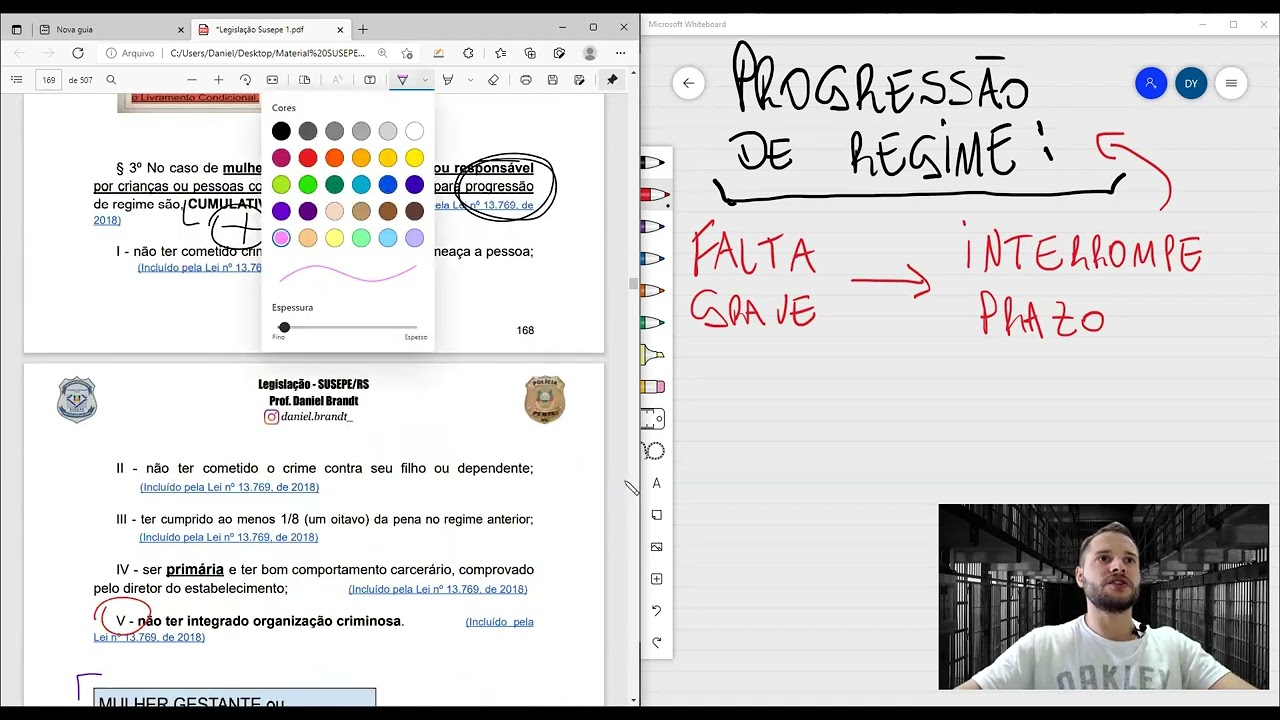Screen dimensions: 1280x720
Task: Select the orange pen in Whiteboard
Action: (653, 291)
